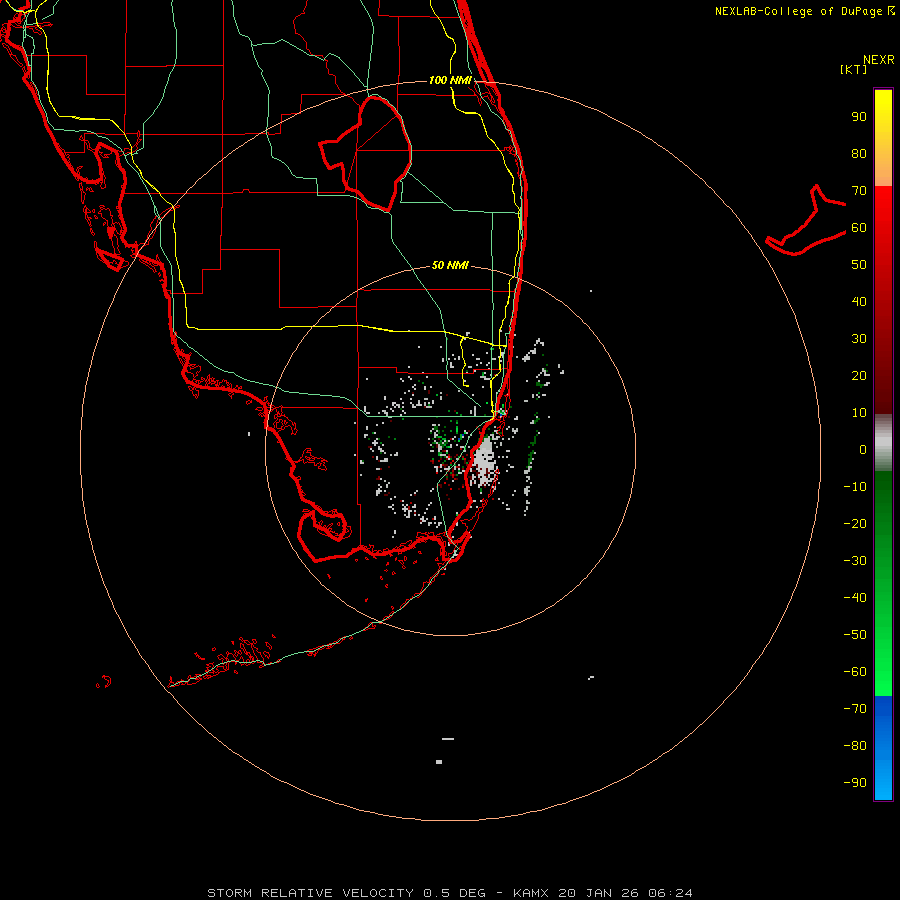Click the negative 40 scale value
900x900 pixels.
point(855,598)
